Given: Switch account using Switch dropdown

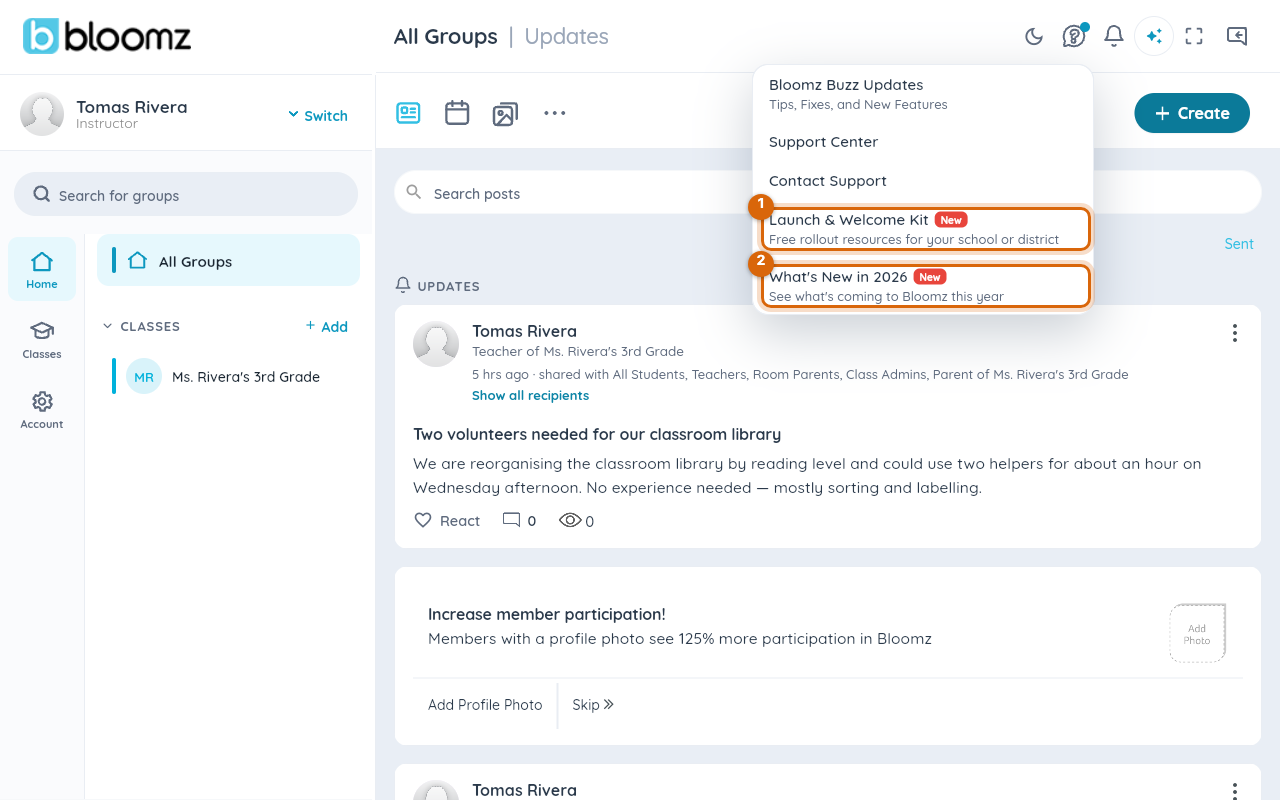Looking at the screenshot, I should point(318,116).
